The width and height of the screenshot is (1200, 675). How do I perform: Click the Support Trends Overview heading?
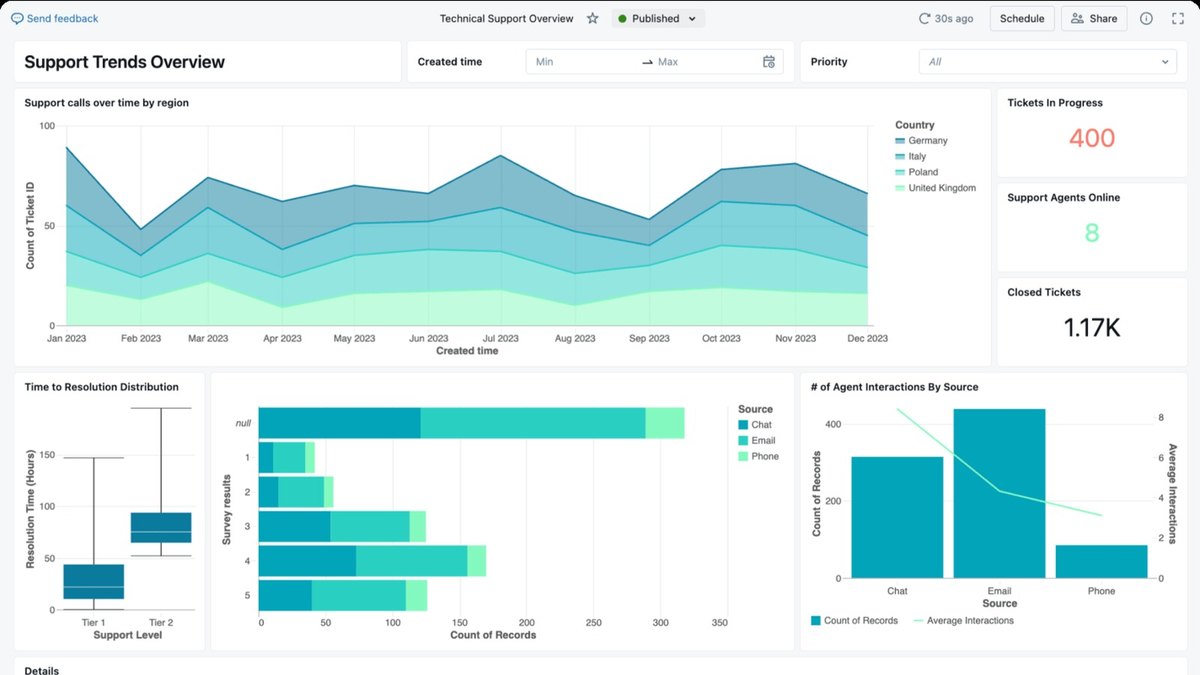coord(124,62)
